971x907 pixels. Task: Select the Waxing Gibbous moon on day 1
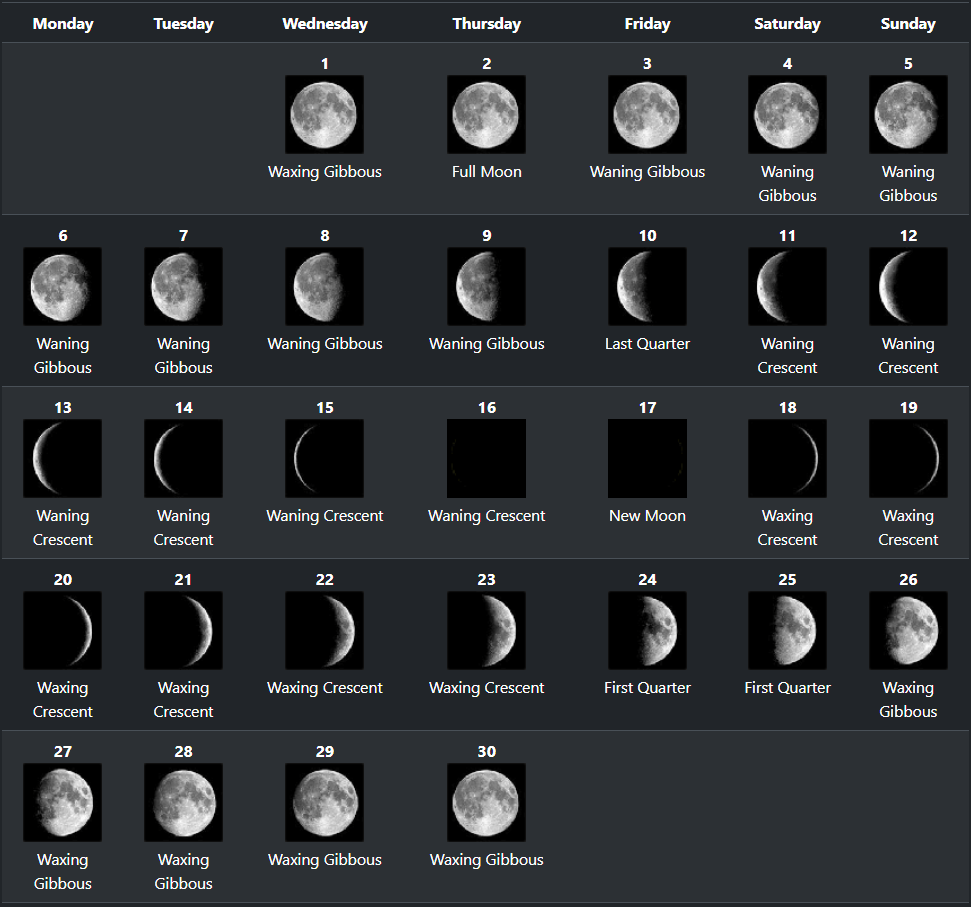[324, 115]
